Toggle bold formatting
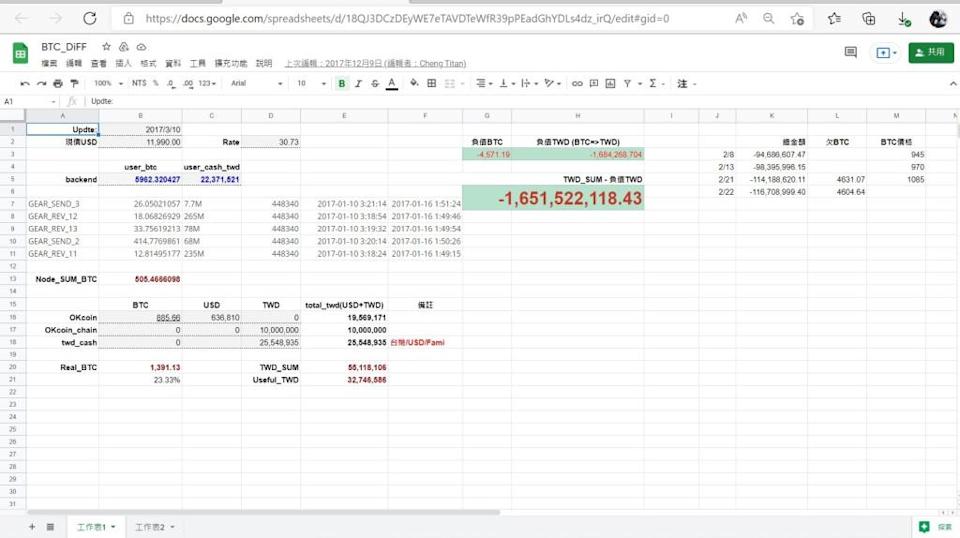This screenshot has height=538, width=960. [x=342, y=84]
